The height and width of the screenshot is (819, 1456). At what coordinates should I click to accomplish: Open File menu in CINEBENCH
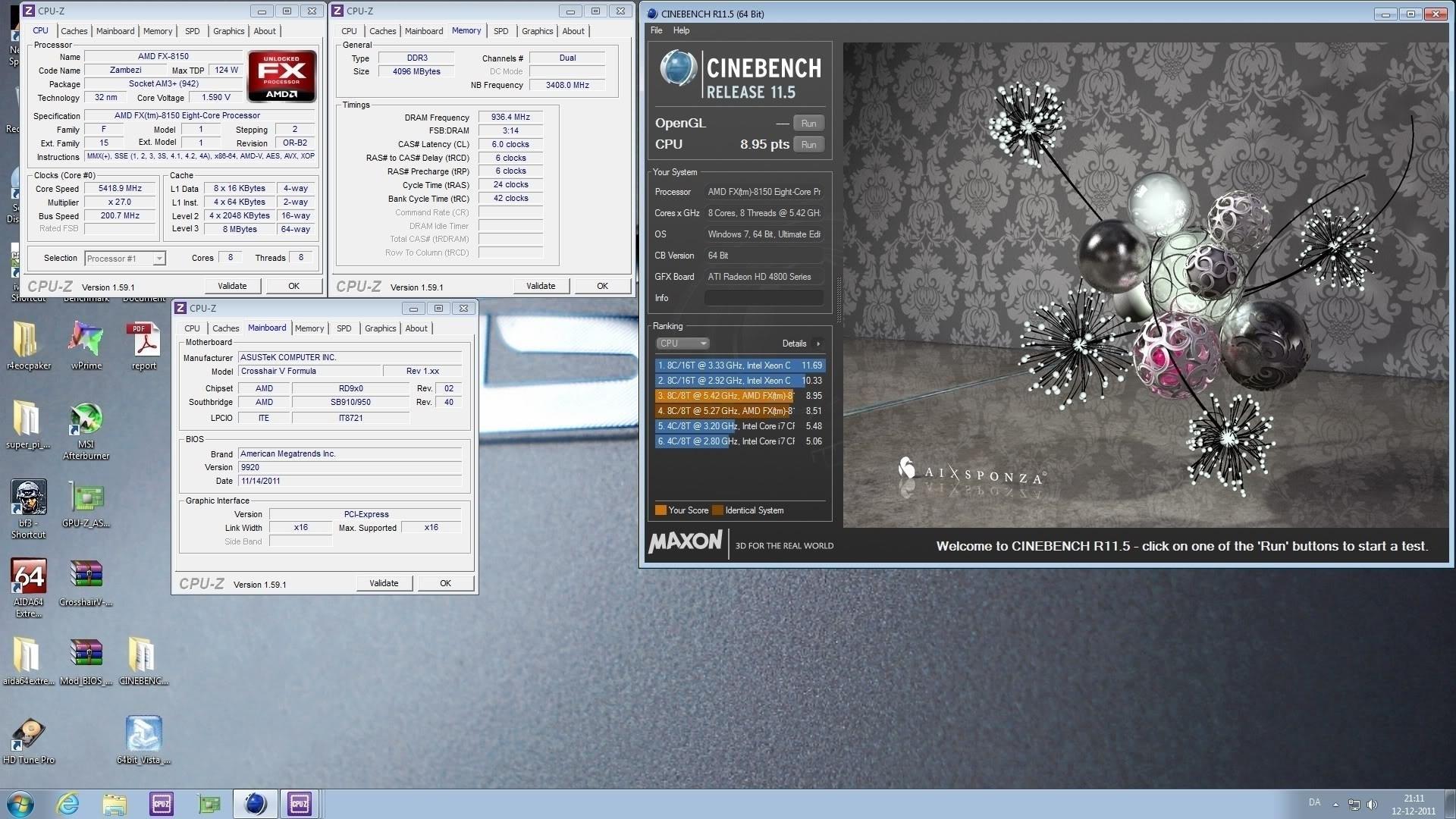click(657, 30)
